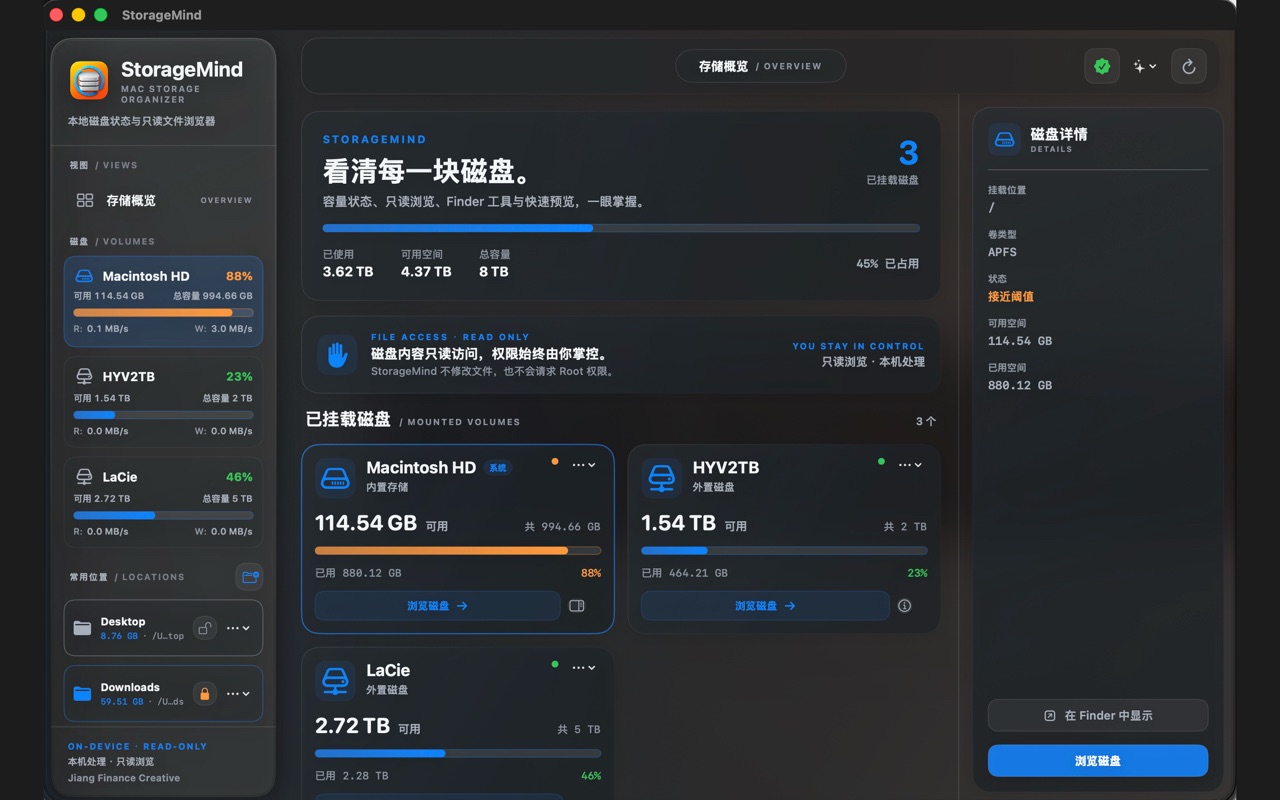This screenshot has height=800, width=1280.
Task: Click the 880.12 GB used value in details
Action: tap(1020, 385)
